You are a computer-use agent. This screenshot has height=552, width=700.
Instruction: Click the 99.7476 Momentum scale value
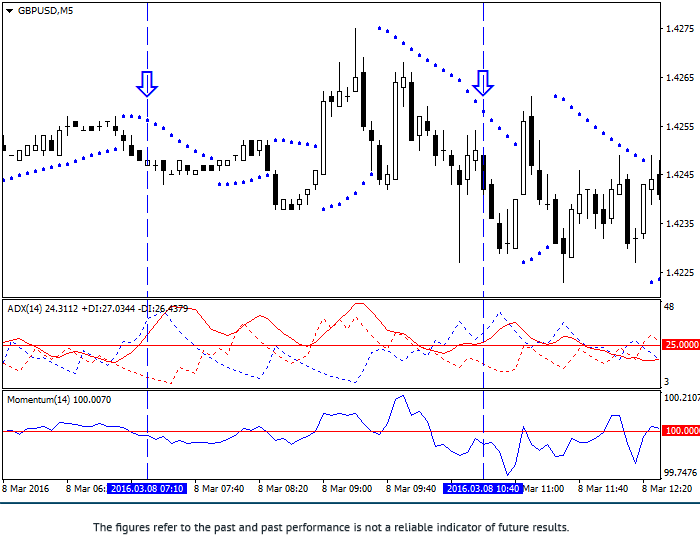tap(680, 473)
